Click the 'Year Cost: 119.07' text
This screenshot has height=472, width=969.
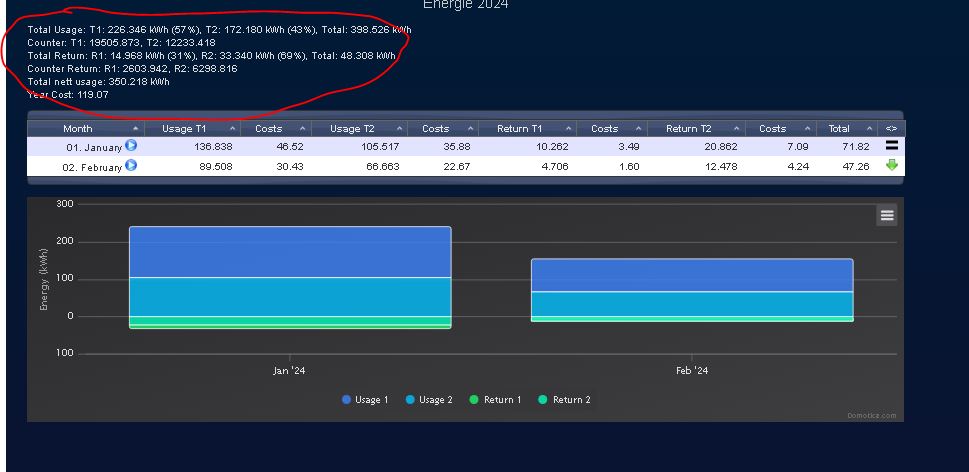coord(68,95)
